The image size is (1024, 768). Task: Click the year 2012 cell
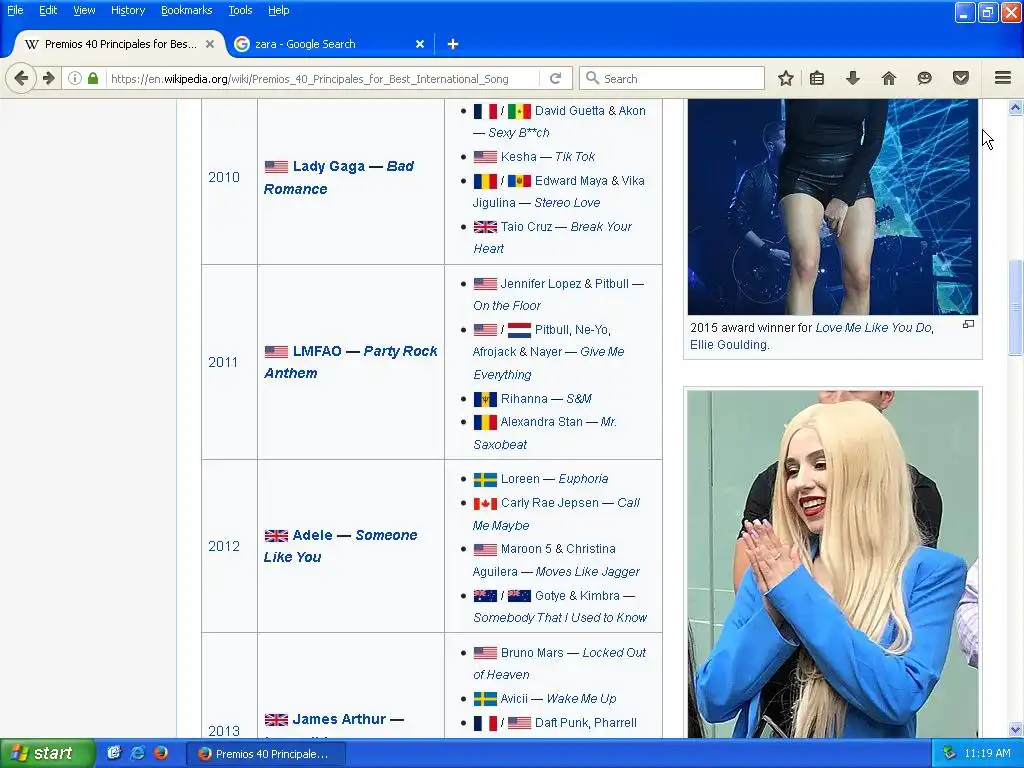coord(229,547)
